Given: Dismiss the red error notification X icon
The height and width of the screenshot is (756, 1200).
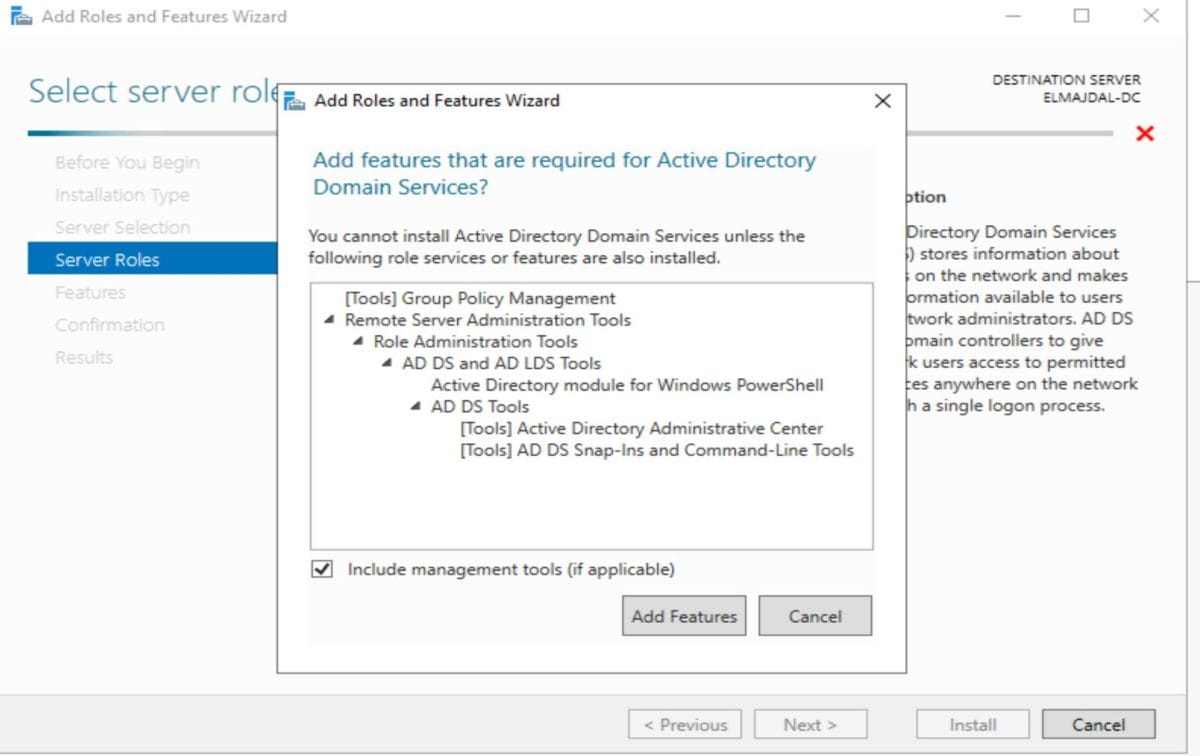Looking at the screenshot, I should [1144, 133].
